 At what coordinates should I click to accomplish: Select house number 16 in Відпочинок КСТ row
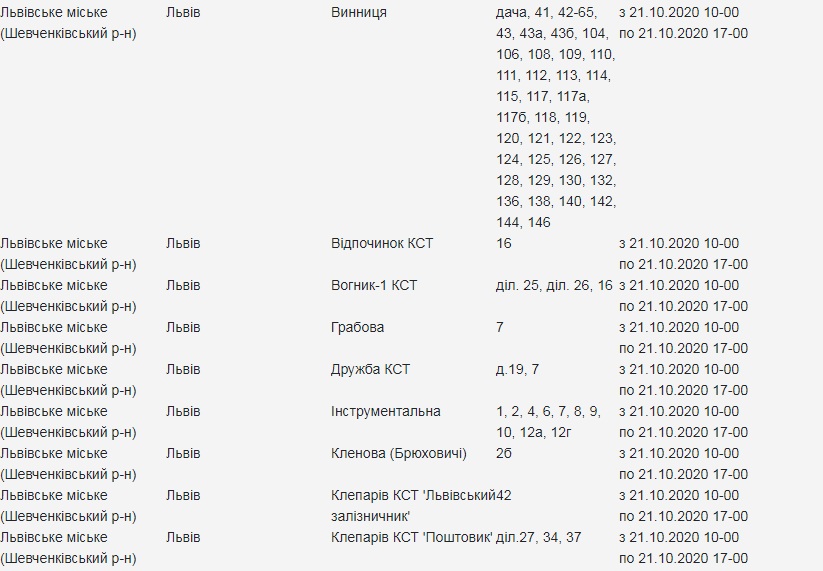(x=503, y=244)
